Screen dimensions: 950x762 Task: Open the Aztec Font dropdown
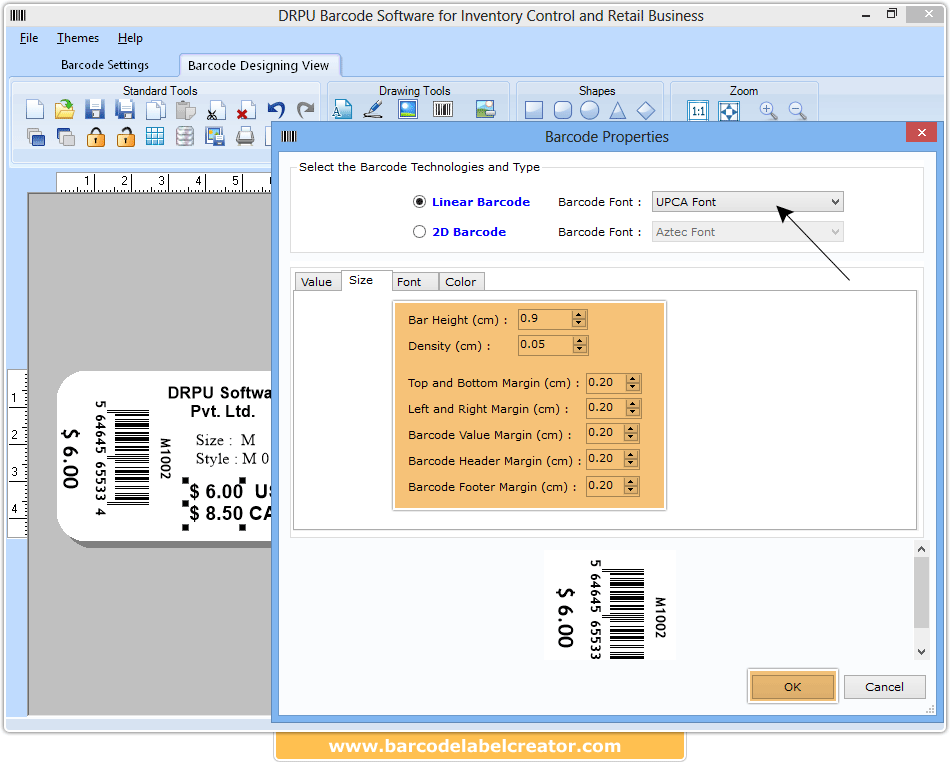(837, 231)
